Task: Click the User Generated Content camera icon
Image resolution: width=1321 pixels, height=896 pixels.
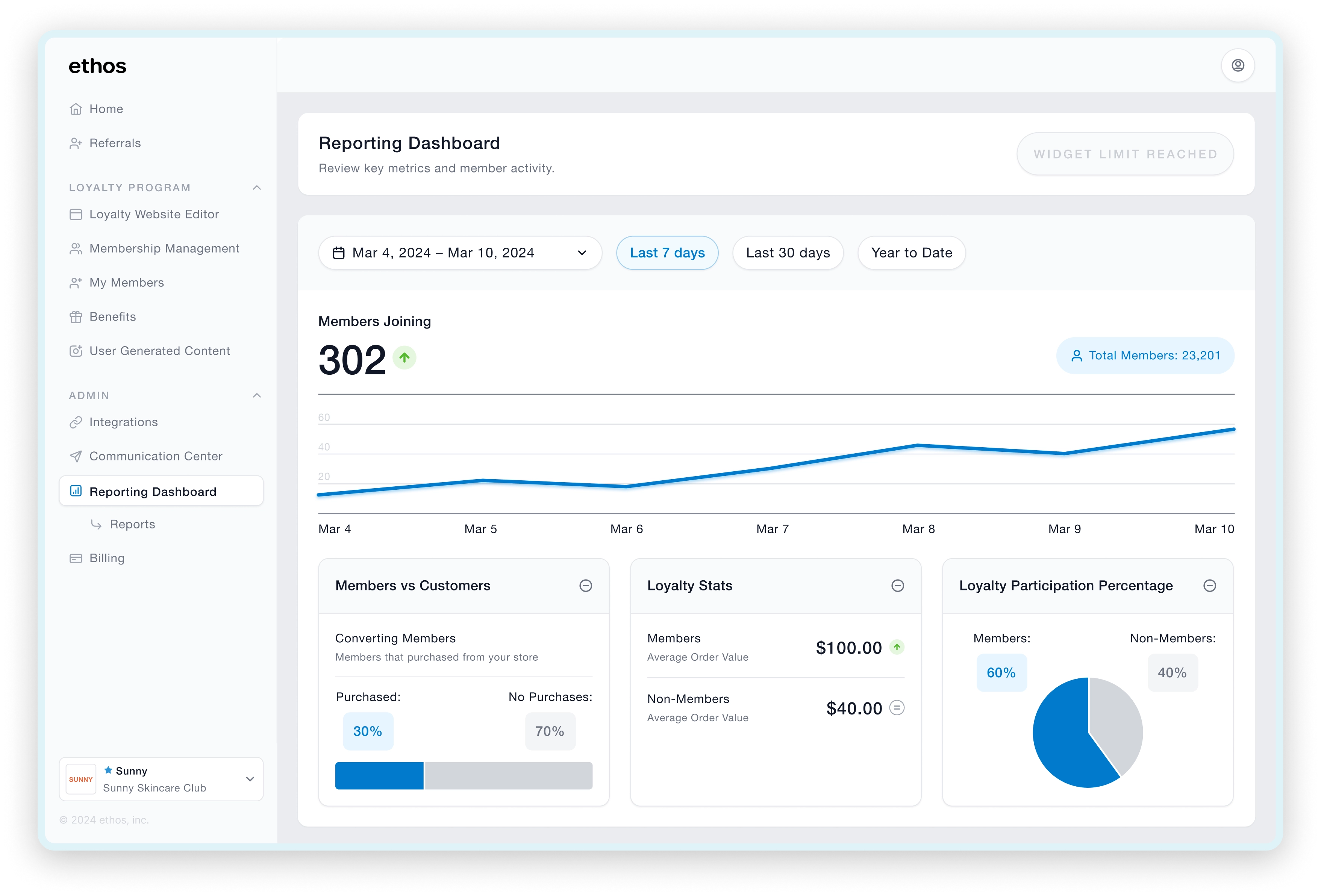Action: coord(76,351)
